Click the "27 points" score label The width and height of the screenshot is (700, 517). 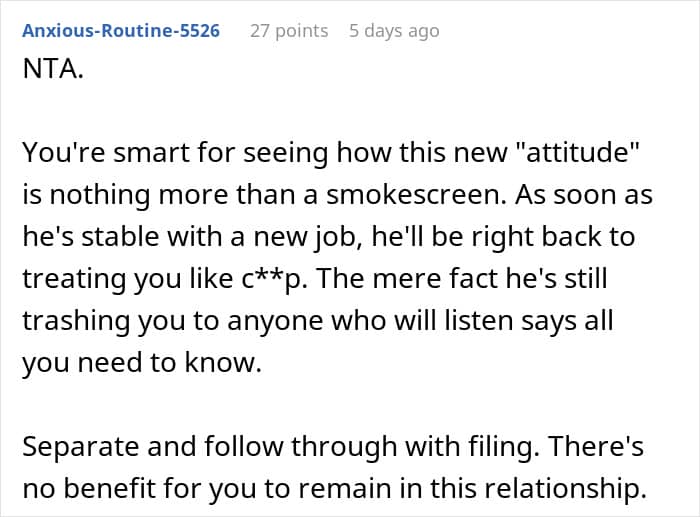click(x=288, y=31)
